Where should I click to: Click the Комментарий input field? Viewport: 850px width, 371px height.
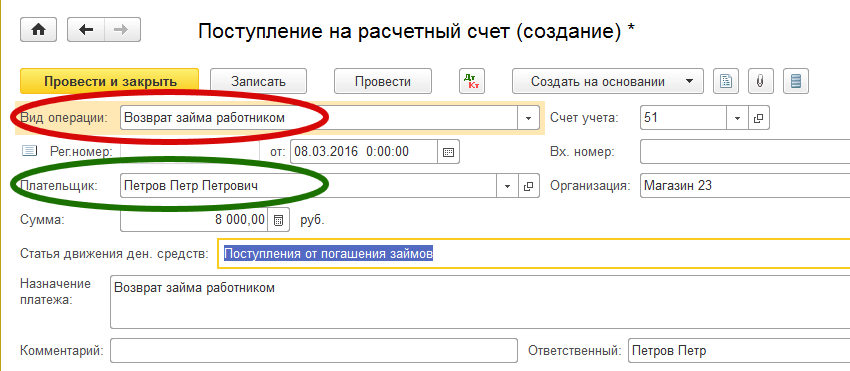[x=314, y=351]
